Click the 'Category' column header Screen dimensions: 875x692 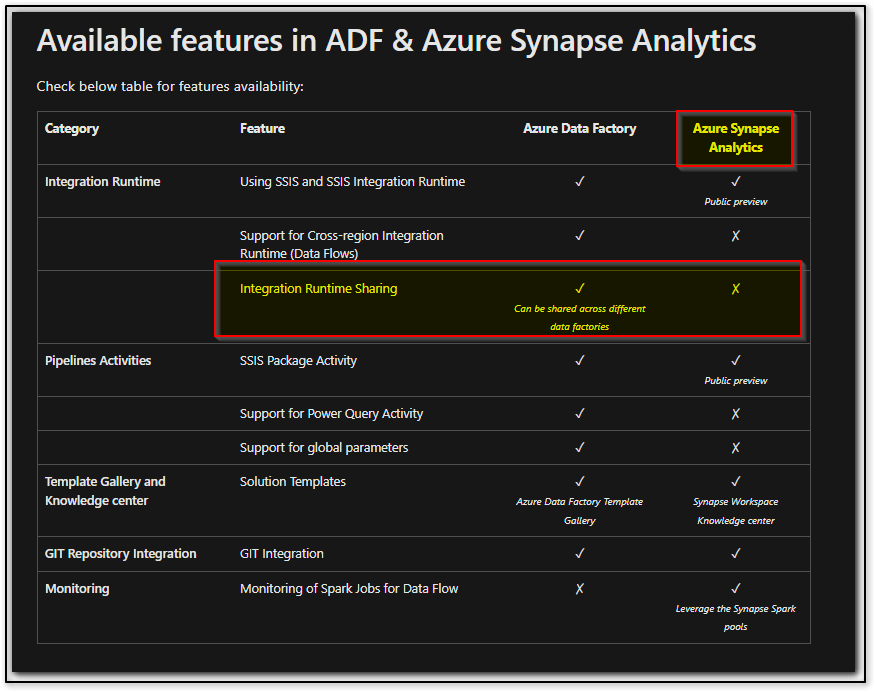click(72, 129)
